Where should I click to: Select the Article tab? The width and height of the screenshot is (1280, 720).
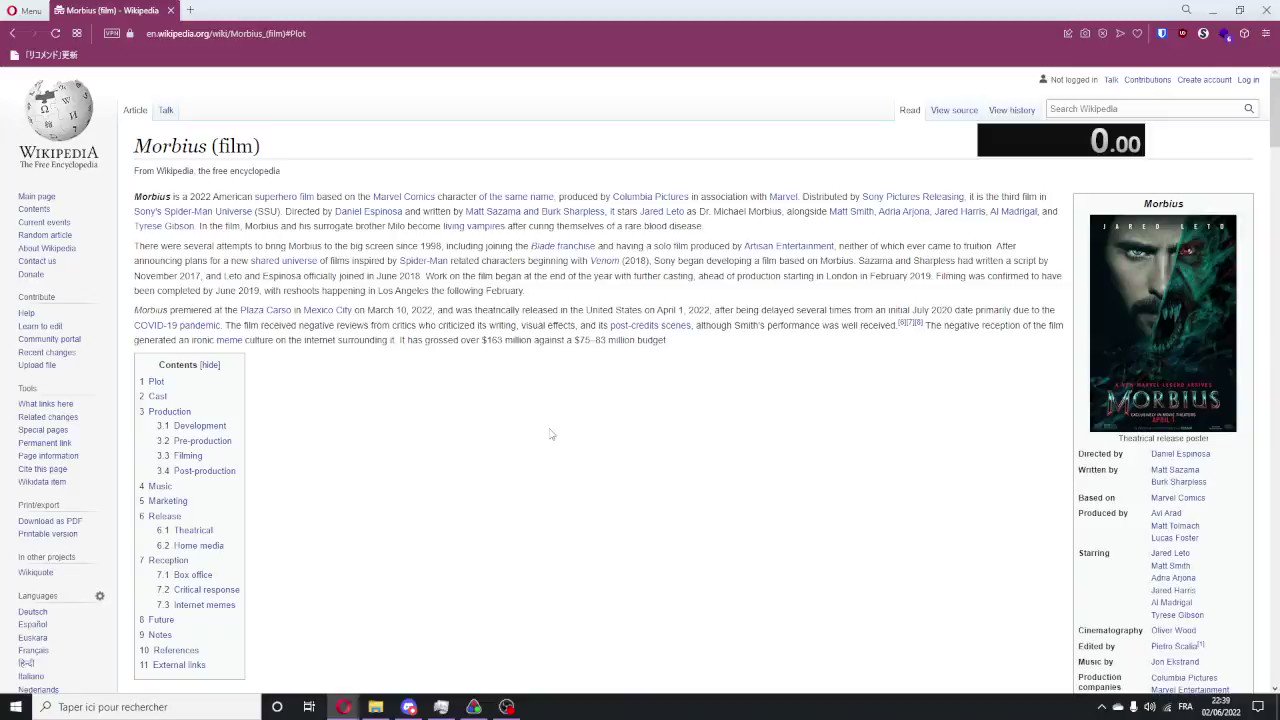pos(135,110)
